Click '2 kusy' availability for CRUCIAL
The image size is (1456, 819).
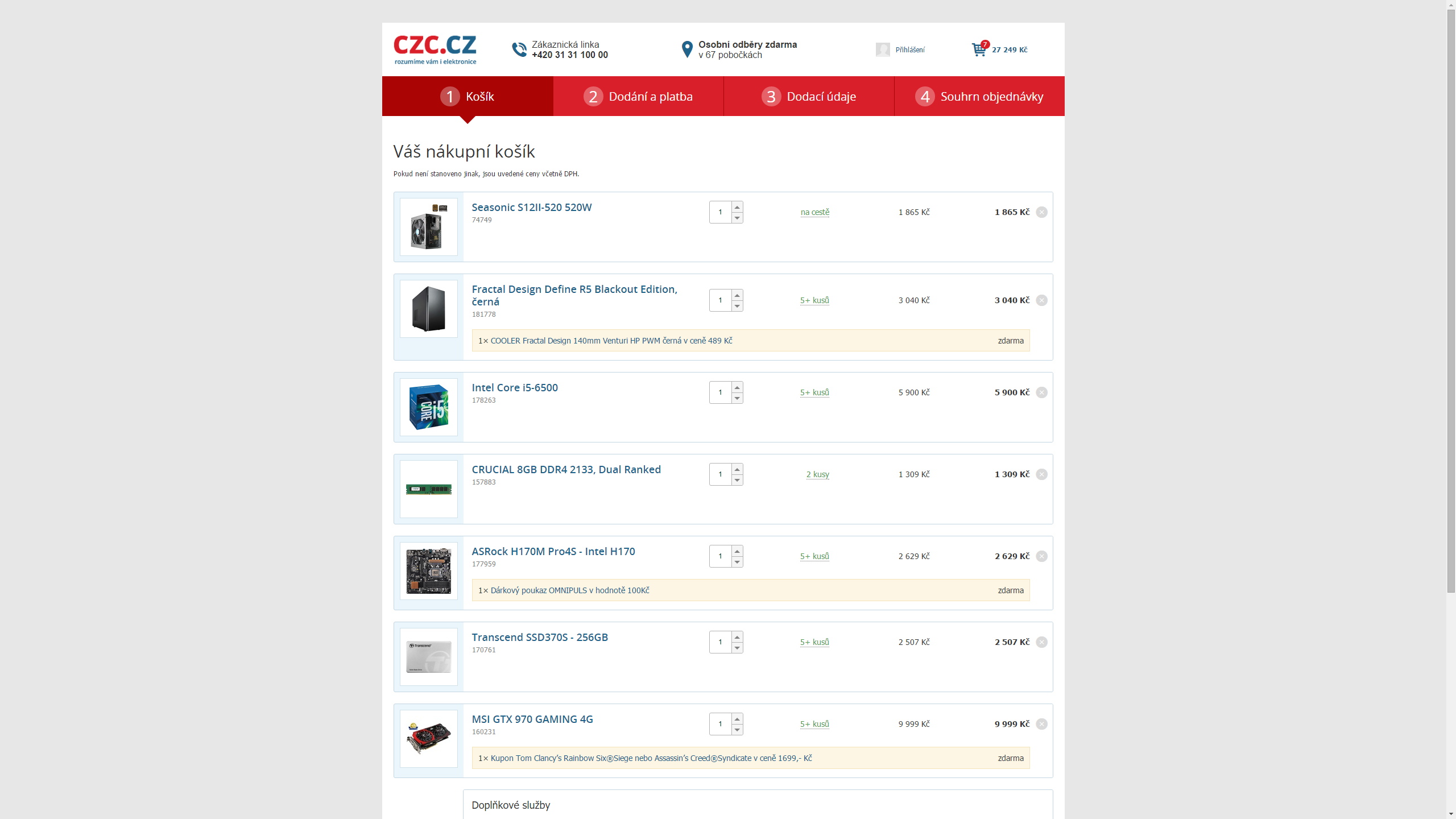point(818,474)
